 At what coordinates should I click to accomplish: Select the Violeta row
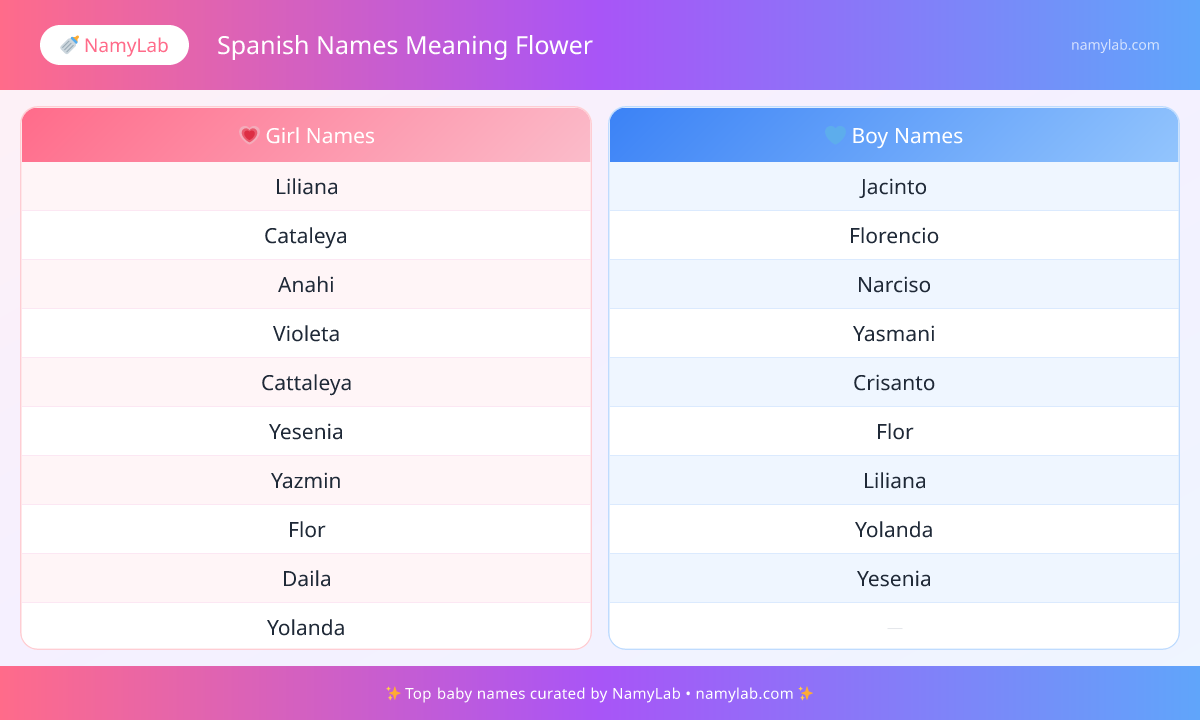click(306, 334)
